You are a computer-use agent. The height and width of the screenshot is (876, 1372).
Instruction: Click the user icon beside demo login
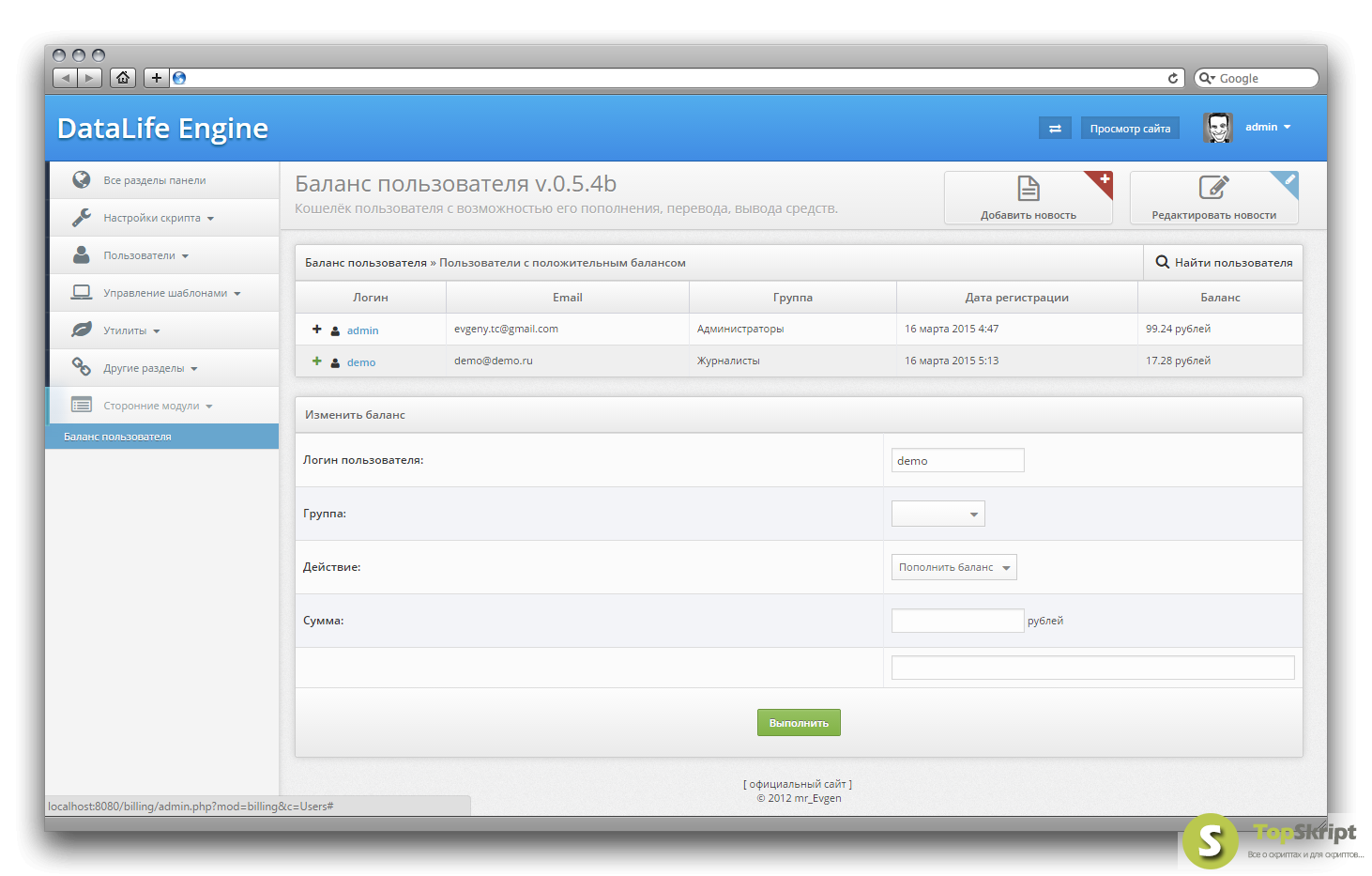point(335,362)
